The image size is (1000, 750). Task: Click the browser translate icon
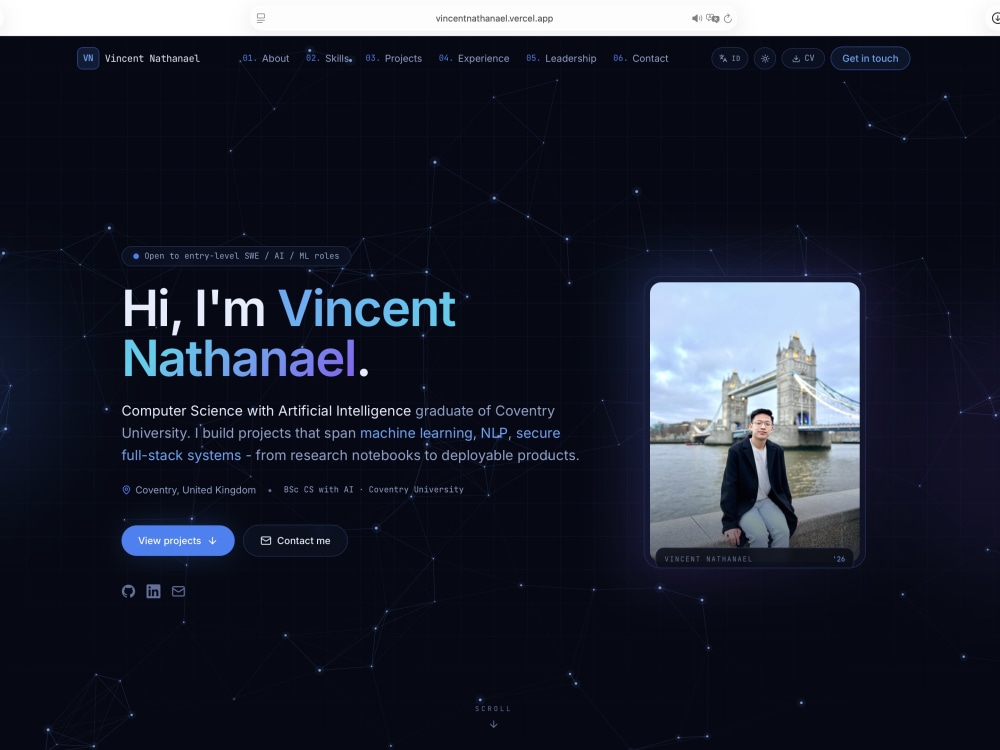712,18
